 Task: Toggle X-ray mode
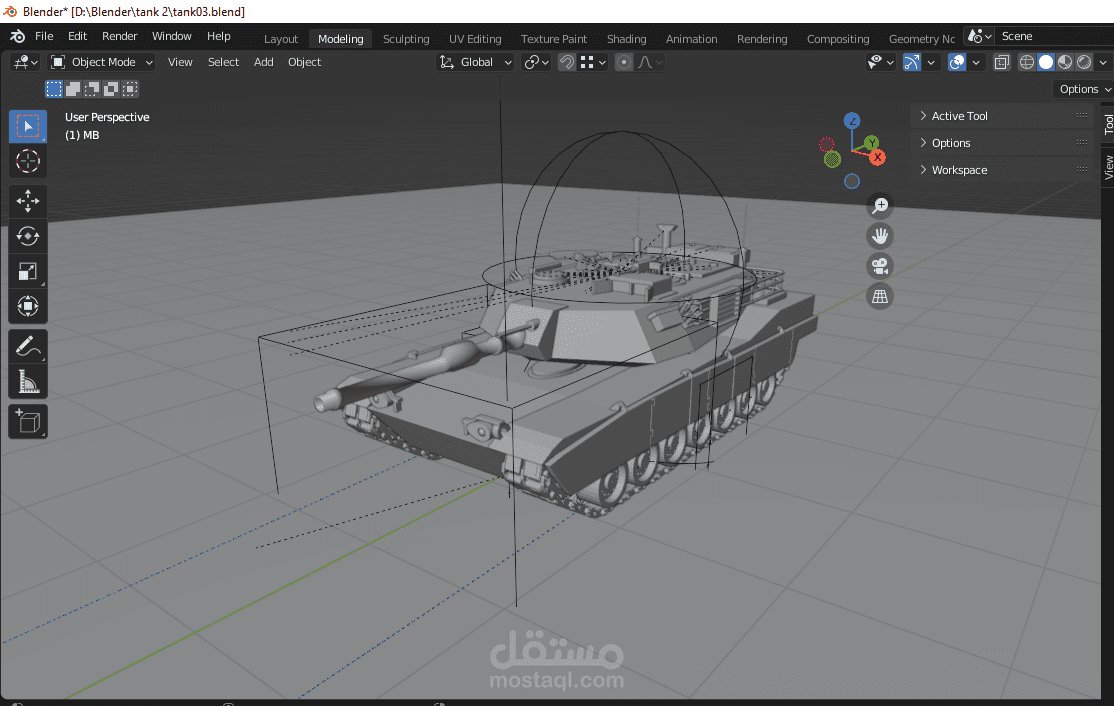[x=1002, y=63]
